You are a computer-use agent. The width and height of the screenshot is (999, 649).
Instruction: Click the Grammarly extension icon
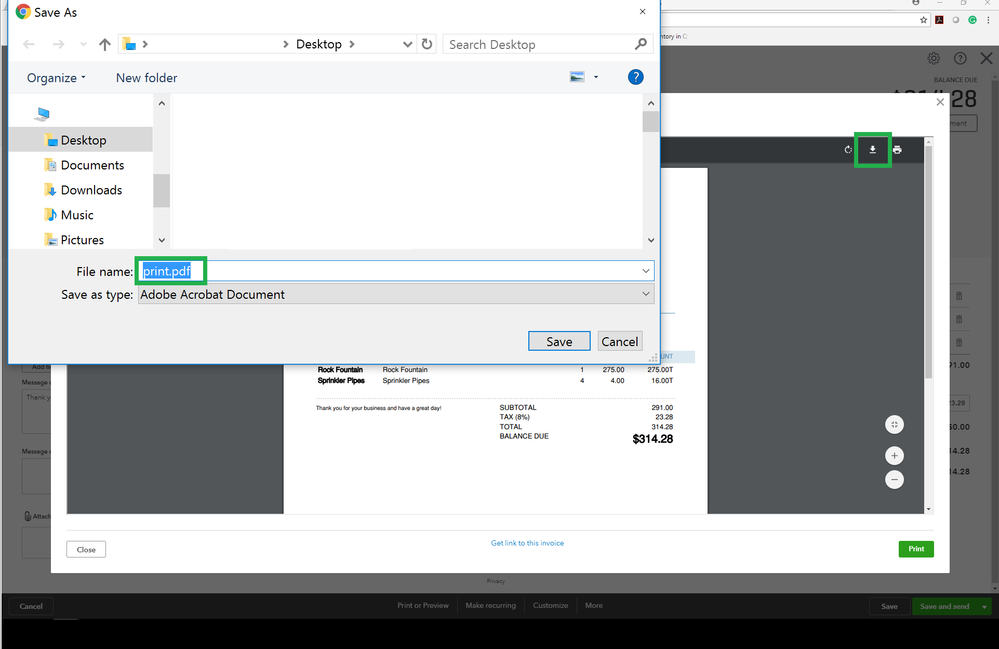971,19
